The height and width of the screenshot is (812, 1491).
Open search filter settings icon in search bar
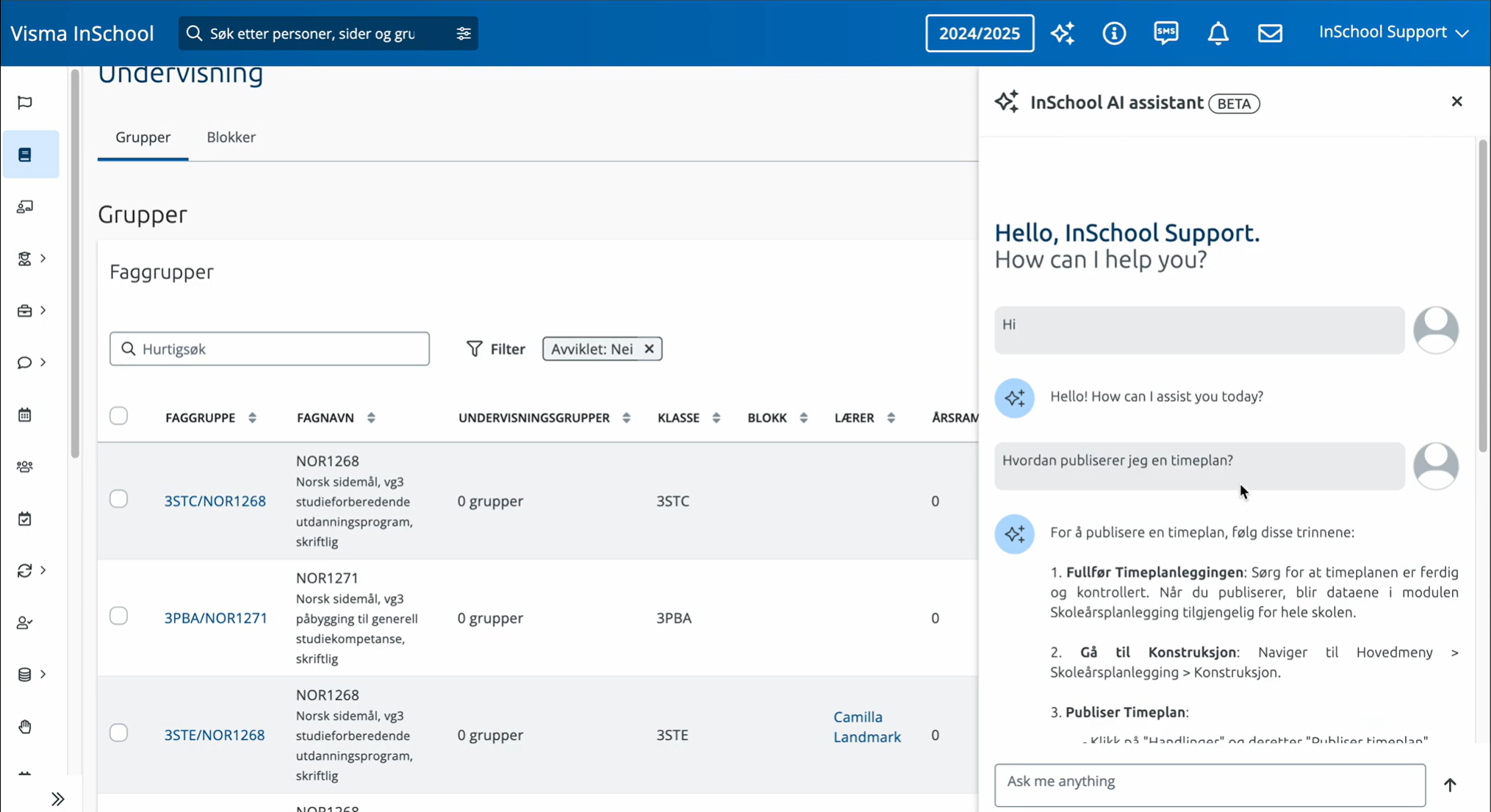[x=464, y=34]
